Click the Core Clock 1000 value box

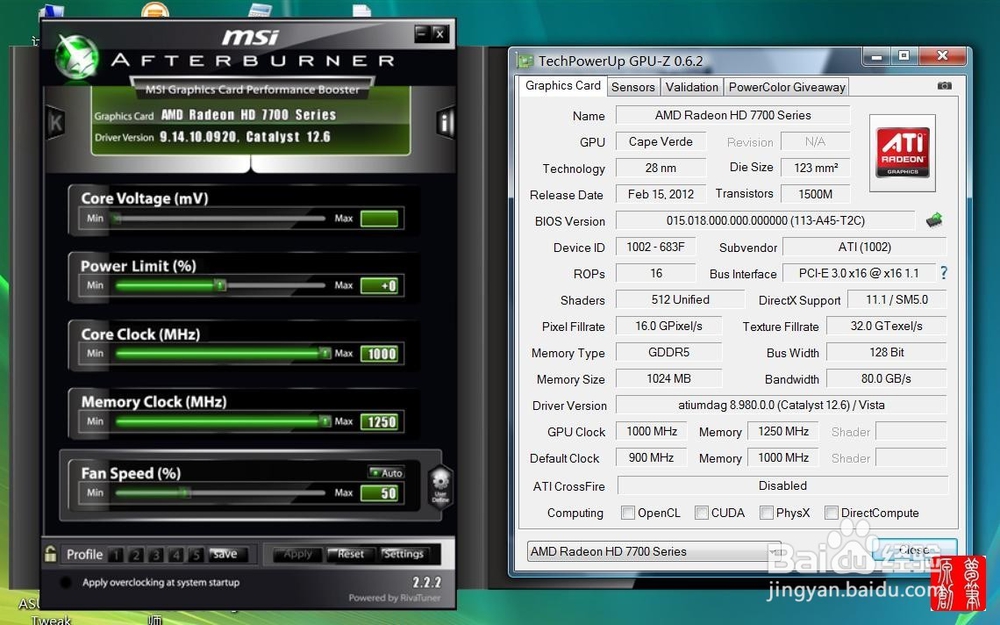(379, 353)
